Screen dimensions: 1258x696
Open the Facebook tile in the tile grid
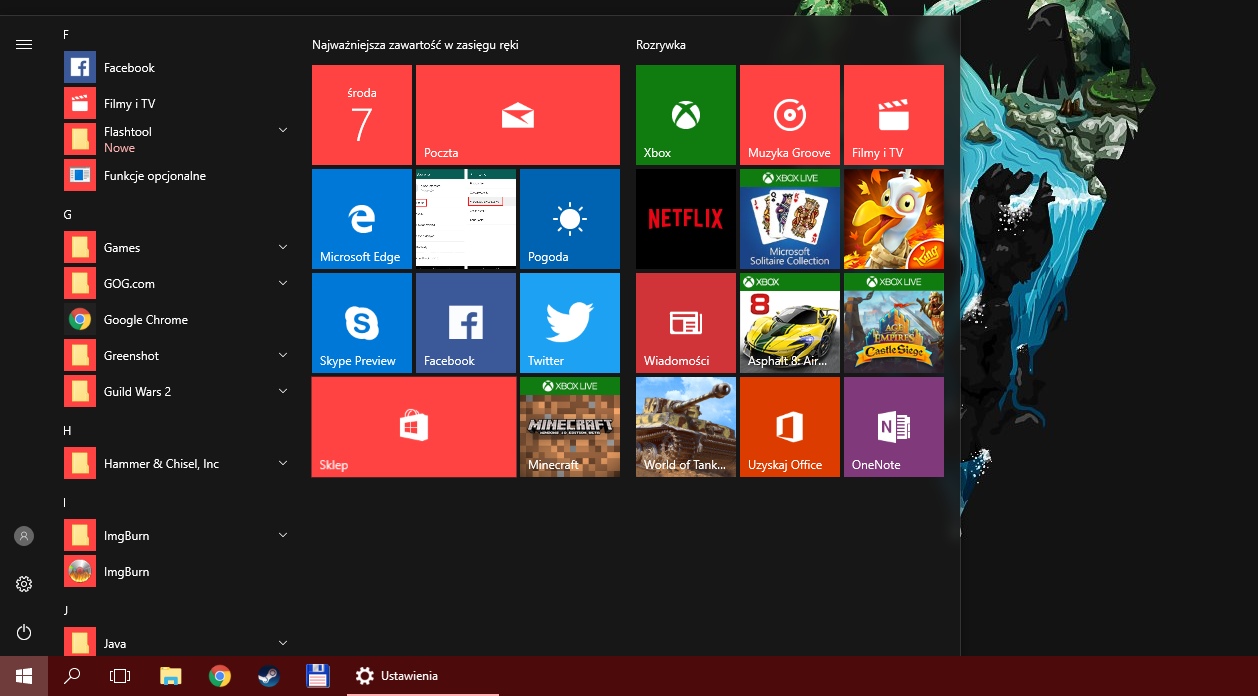pos(466,323)
